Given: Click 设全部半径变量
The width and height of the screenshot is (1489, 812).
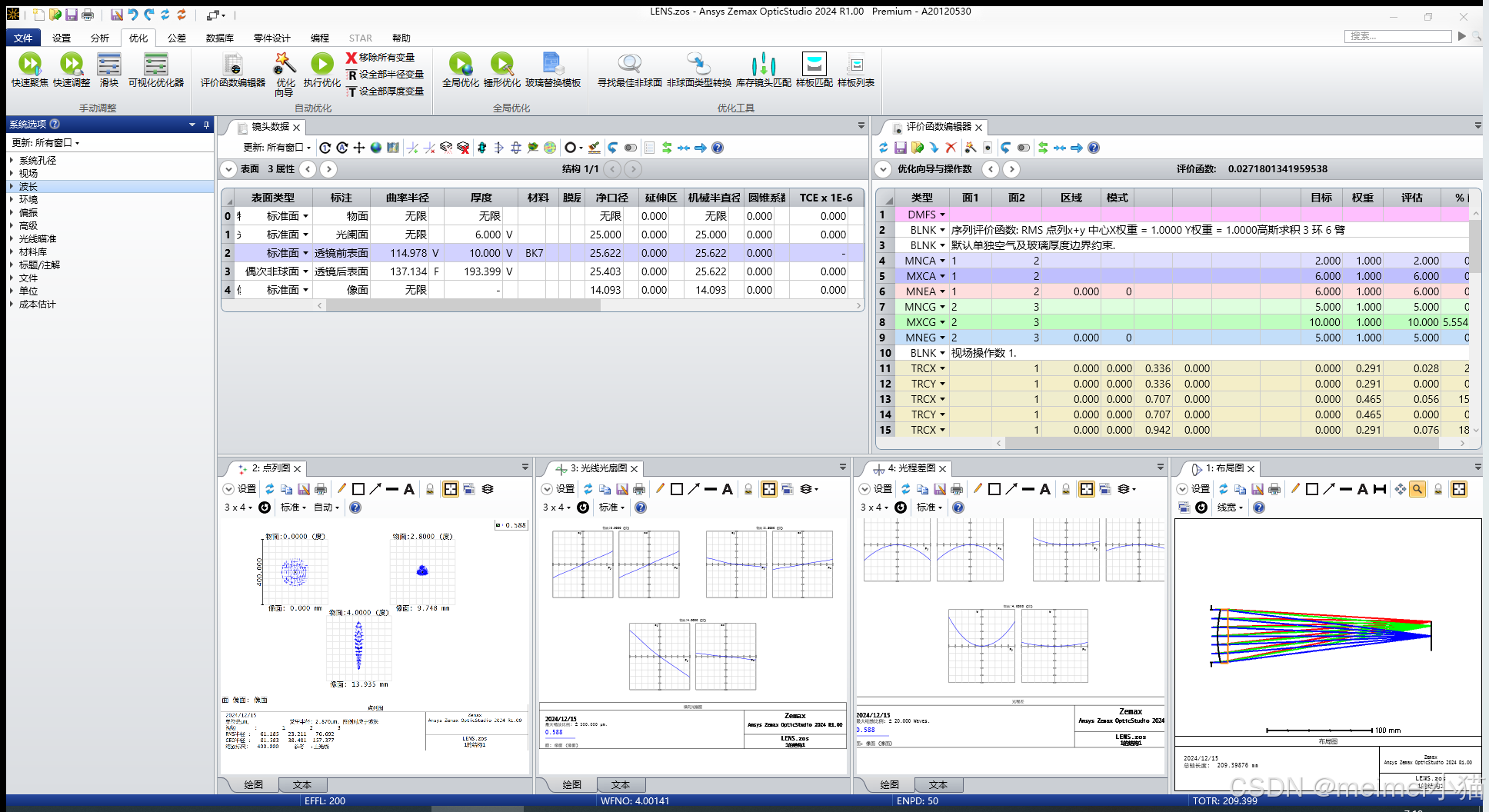Looking at the screenshot, I should point(385,75).
